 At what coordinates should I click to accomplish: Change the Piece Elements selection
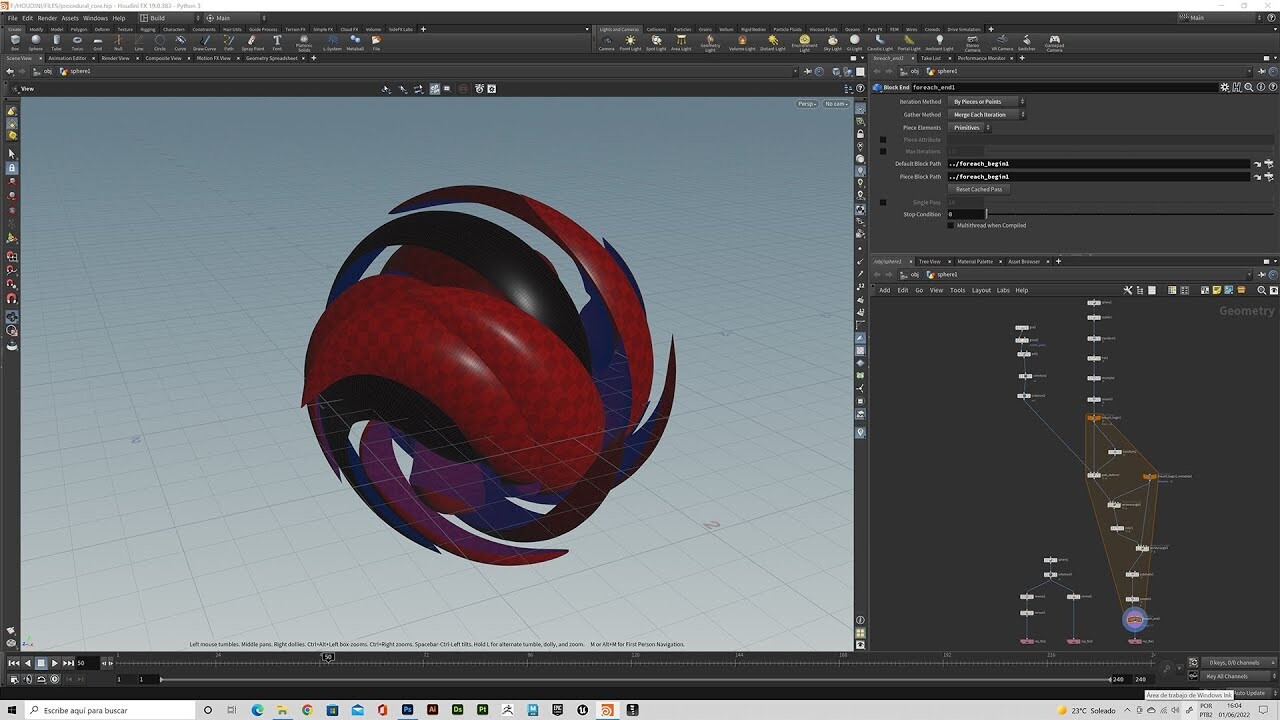coord(968,127)
